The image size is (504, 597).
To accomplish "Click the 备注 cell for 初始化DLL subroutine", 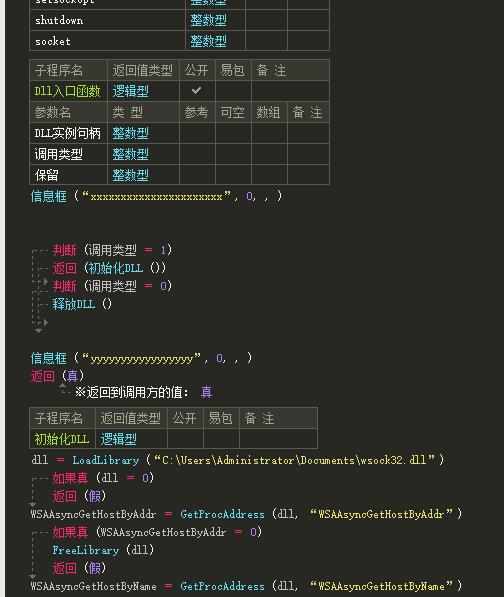I will coord(278,439).
